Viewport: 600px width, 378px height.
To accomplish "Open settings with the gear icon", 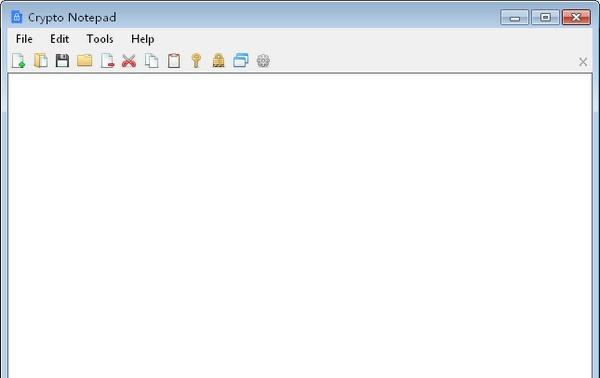I will (263, 61).
